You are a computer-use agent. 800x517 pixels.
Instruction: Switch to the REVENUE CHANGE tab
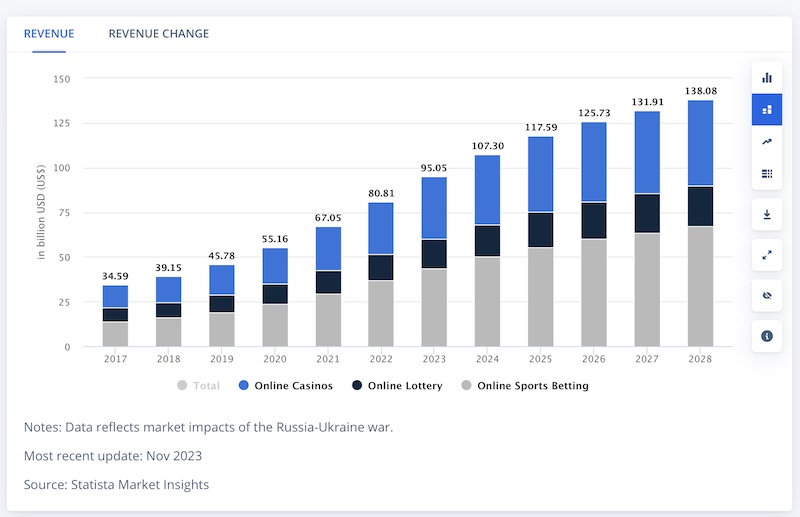(x=159, y=34)
